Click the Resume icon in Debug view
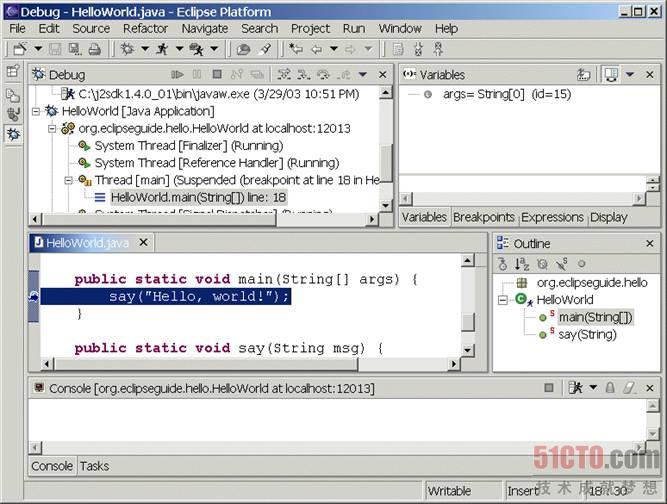667x504 pixels. (x=177, y=75)
